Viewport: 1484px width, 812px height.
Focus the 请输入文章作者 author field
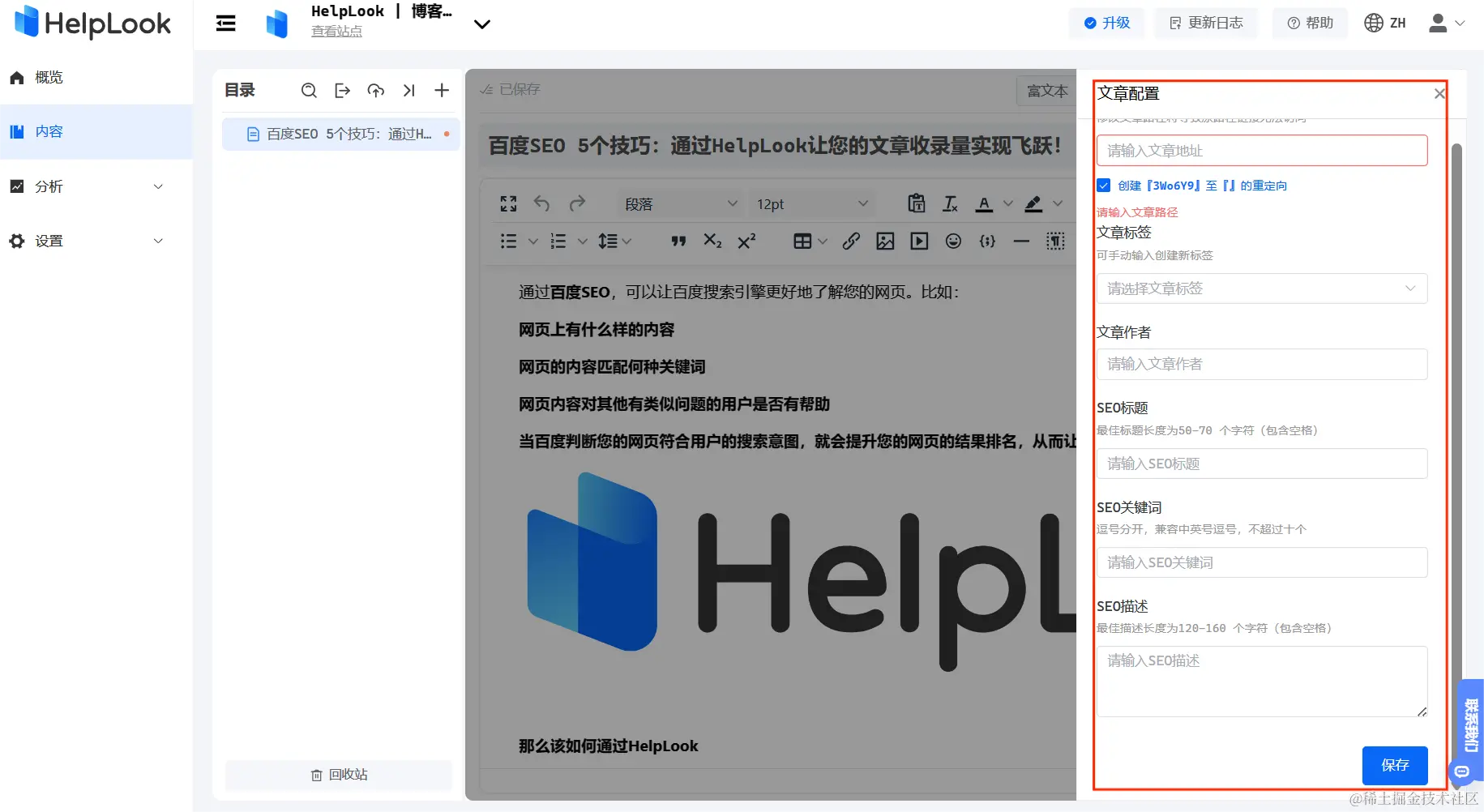point(1262,364)
